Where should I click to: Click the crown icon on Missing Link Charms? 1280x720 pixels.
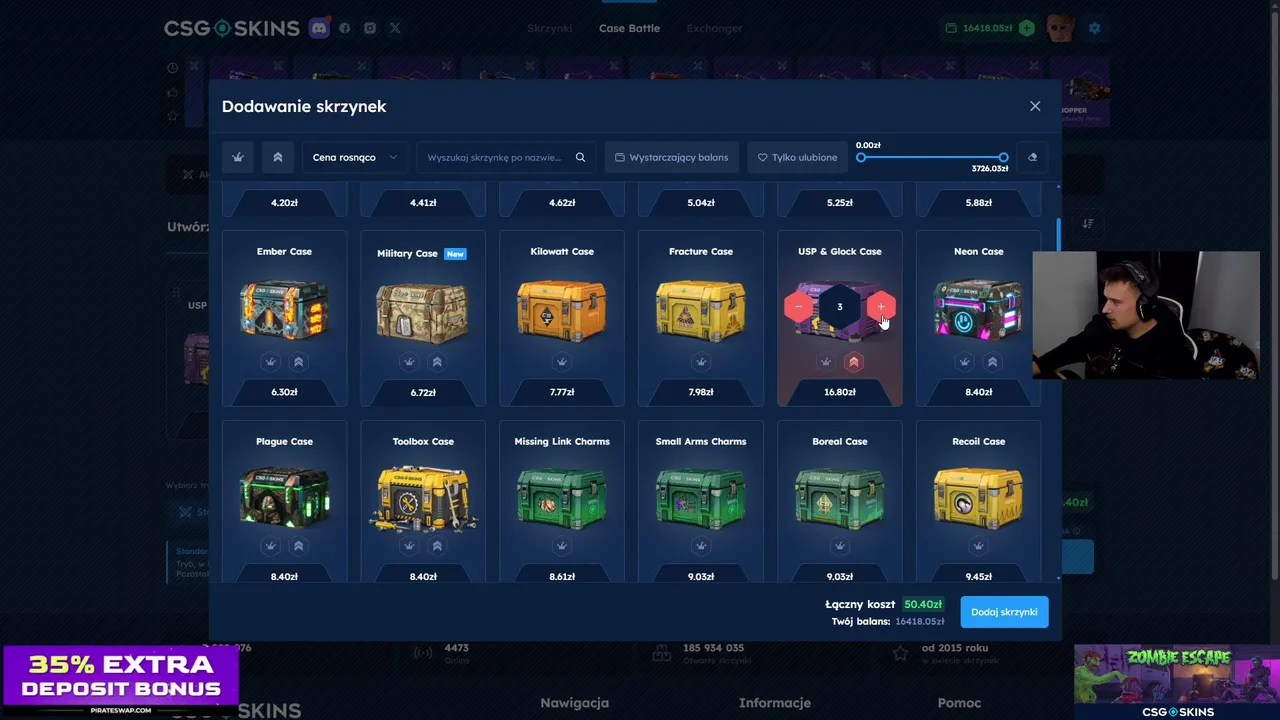tap(562, 546)
